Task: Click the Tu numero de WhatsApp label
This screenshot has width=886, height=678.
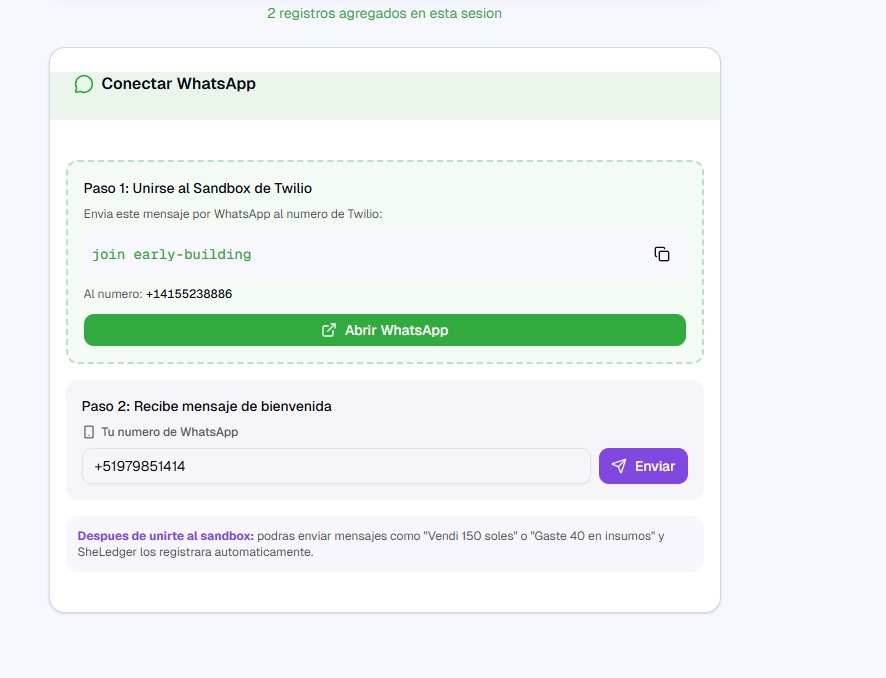Action: pyautogui.click(x=170, y=432)
